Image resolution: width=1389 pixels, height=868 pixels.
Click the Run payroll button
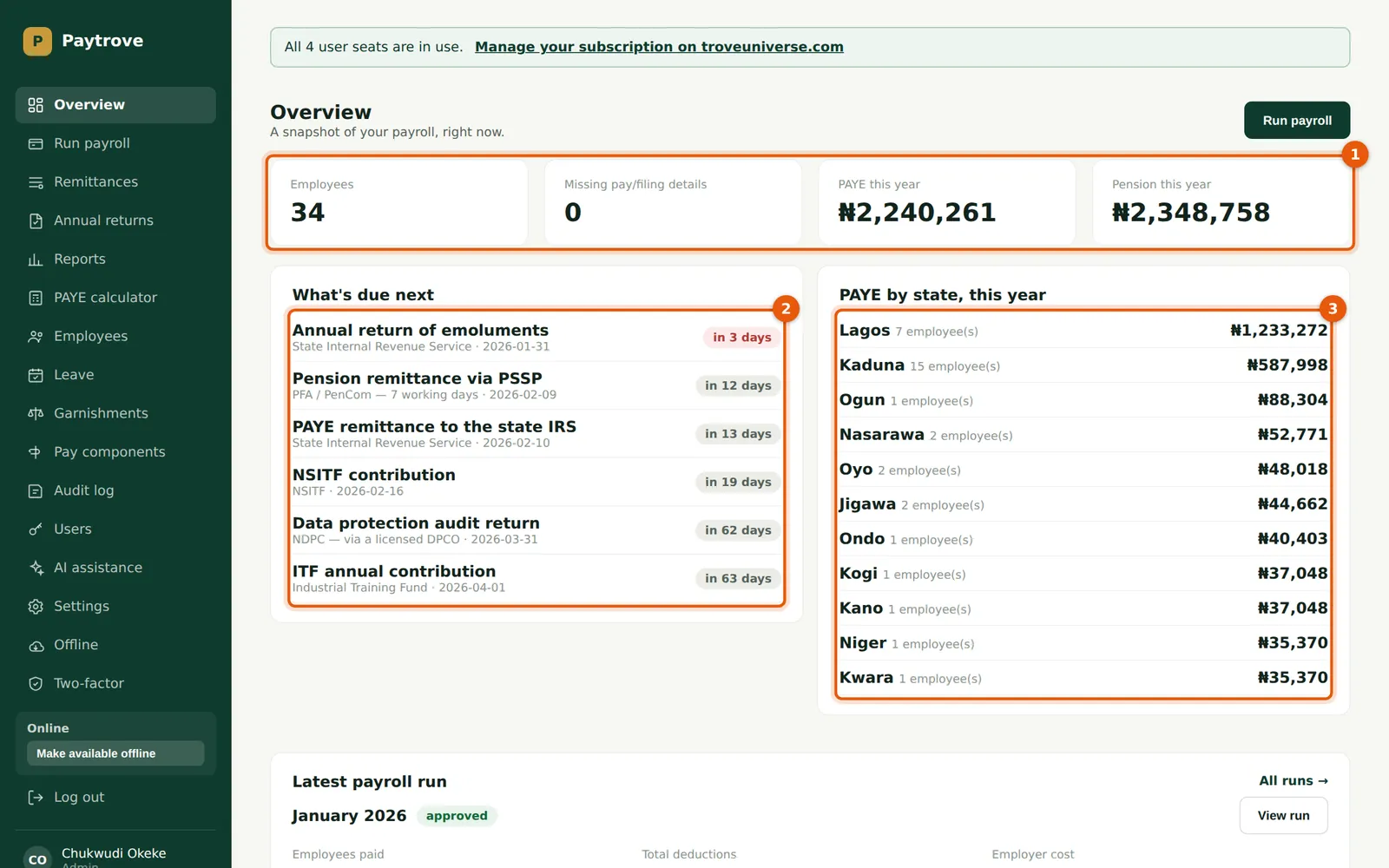[1297, 121]
